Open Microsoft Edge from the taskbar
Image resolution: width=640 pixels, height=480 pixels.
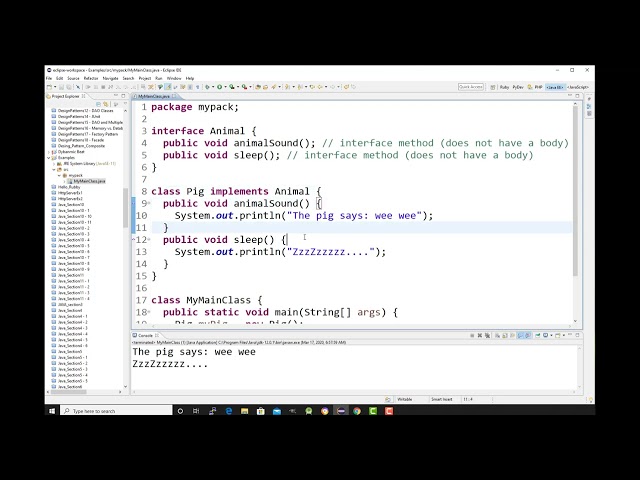(229, 411)
